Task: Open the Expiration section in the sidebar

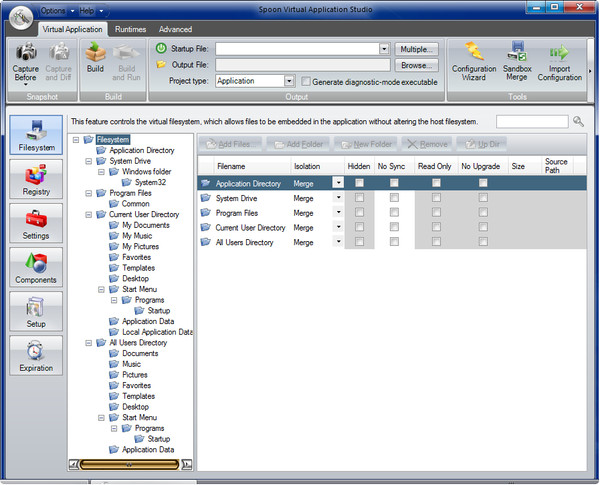Action: pos(36,355)
